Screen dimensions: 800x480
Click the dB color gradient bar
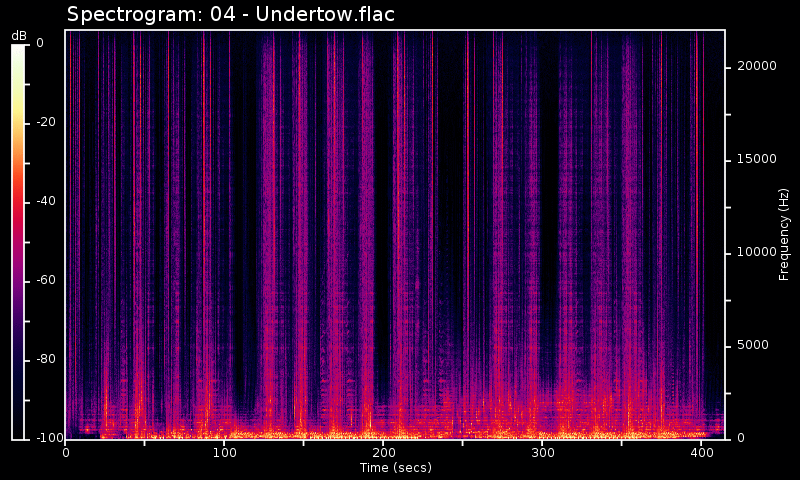click(19, 241)
